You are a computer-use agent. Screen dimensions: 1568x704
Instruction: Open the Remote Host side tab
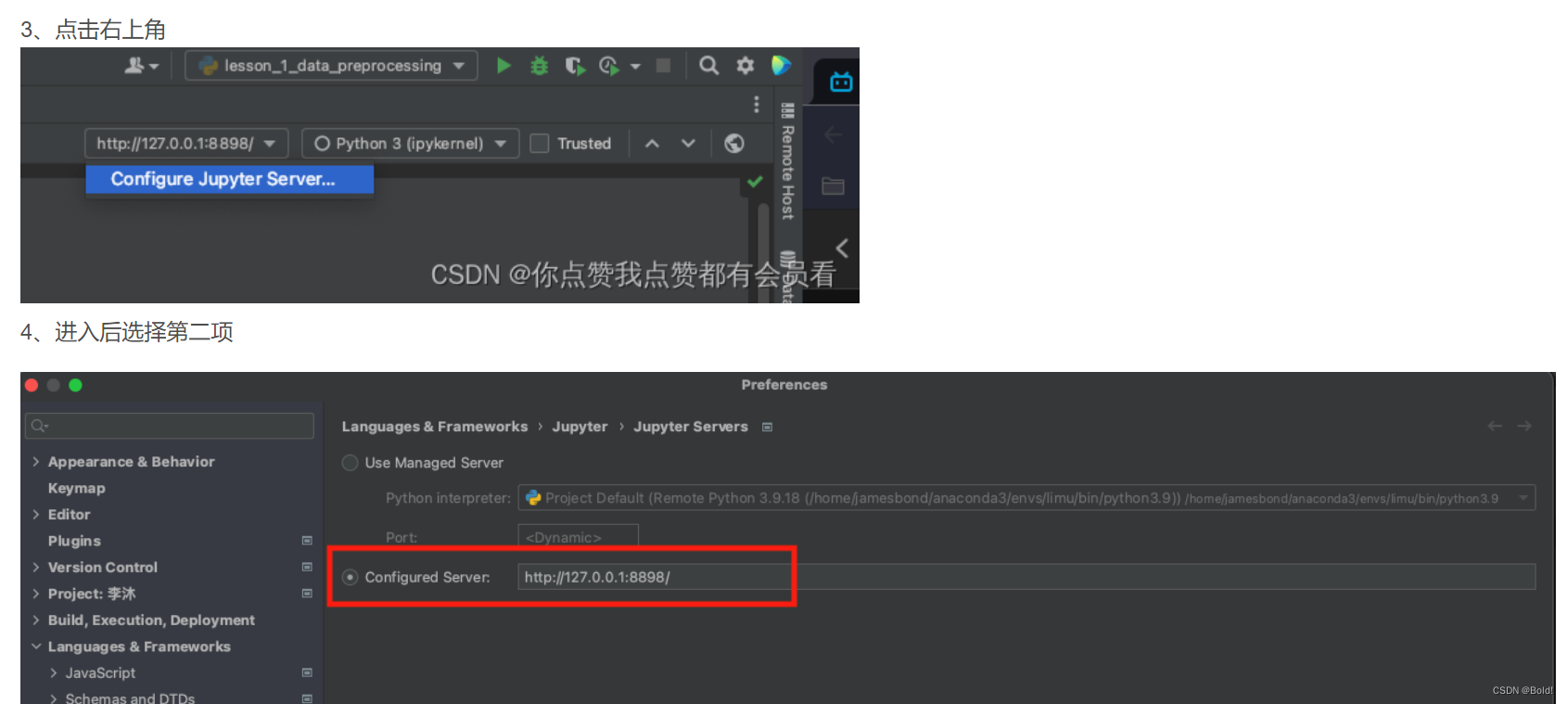click(x=787, y=161)
